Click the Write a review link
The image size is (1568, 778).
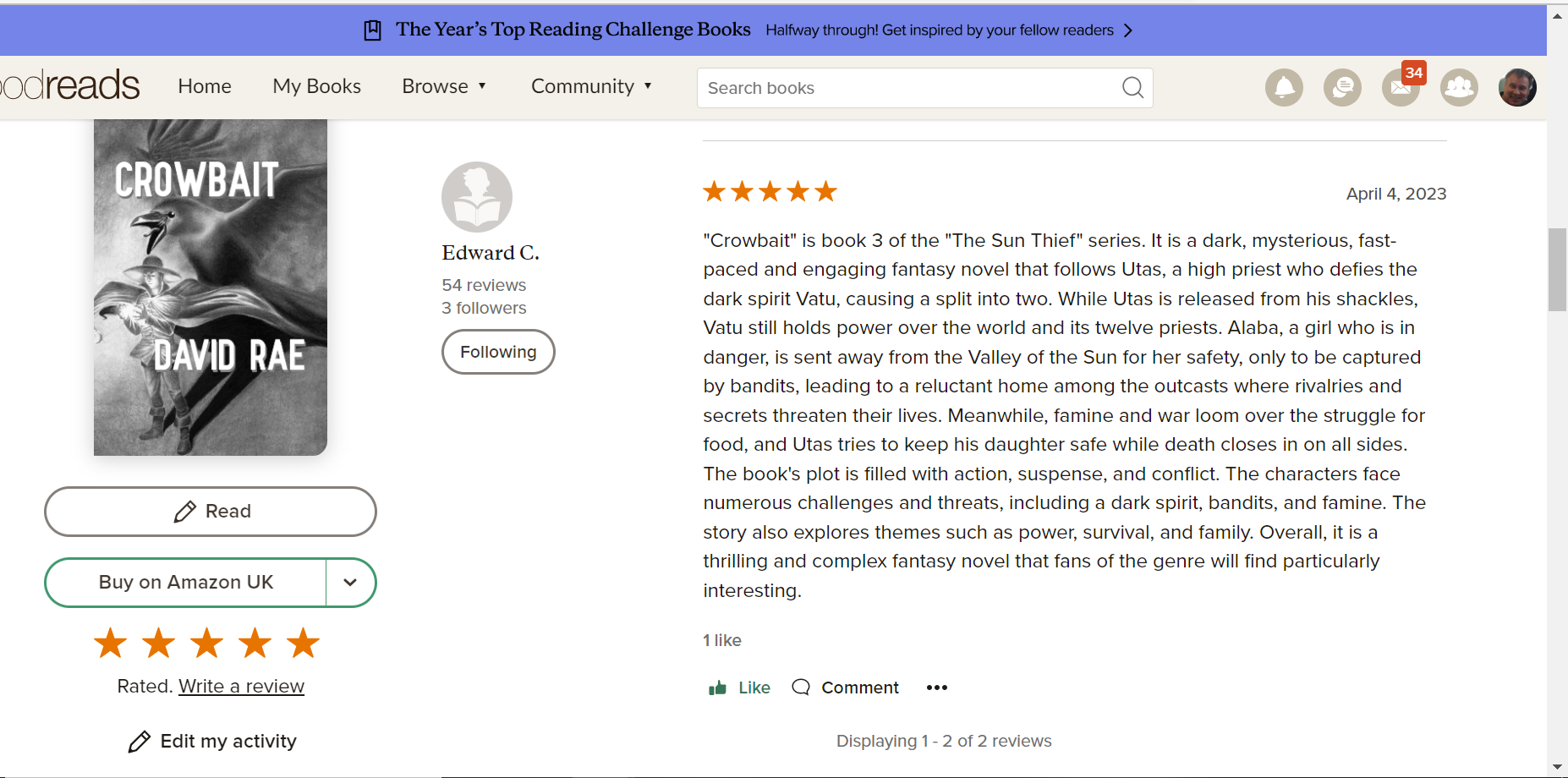(x=241, y=686)
